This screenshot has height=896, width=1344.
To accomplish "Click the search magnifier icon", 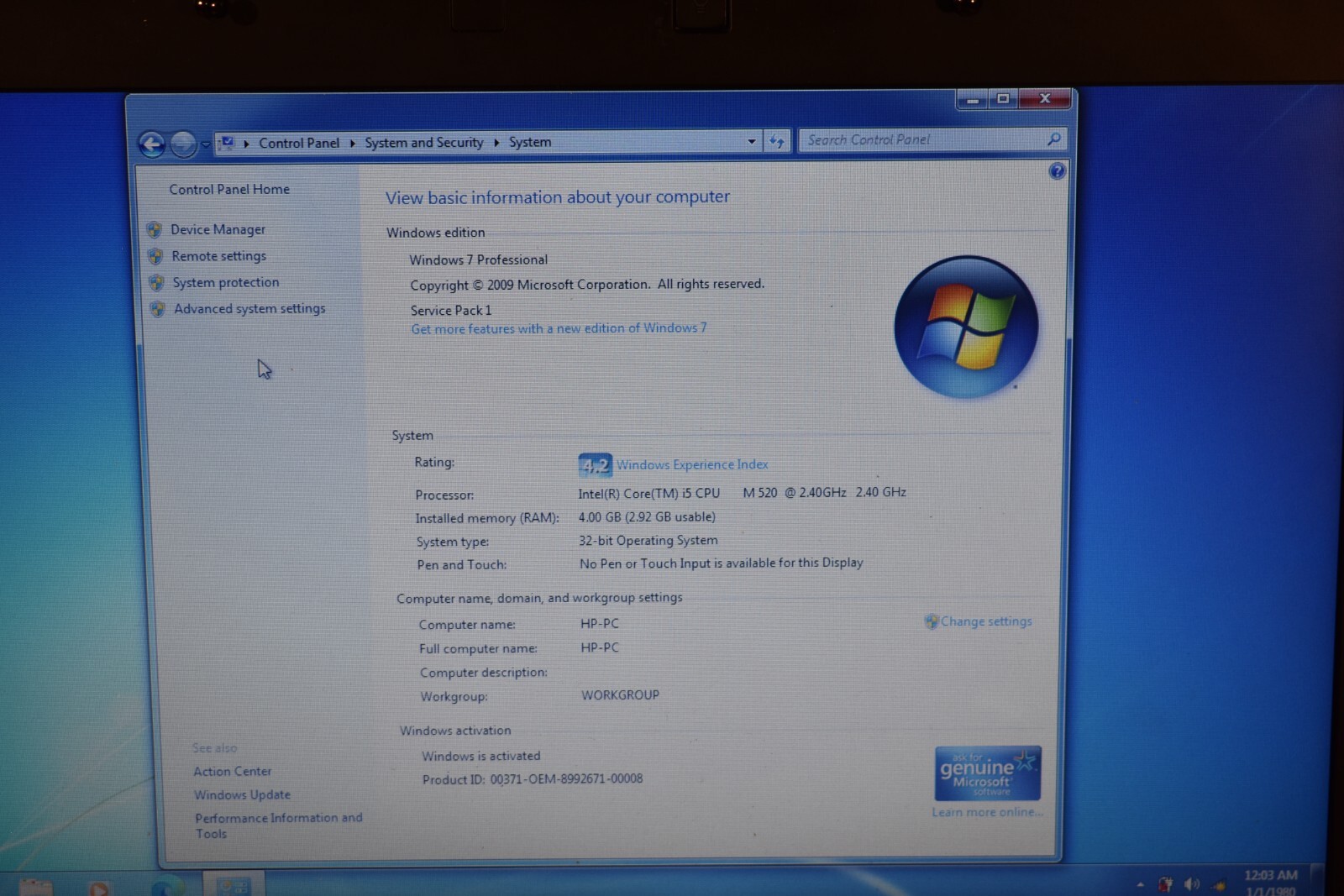I will pos(1054,139).
